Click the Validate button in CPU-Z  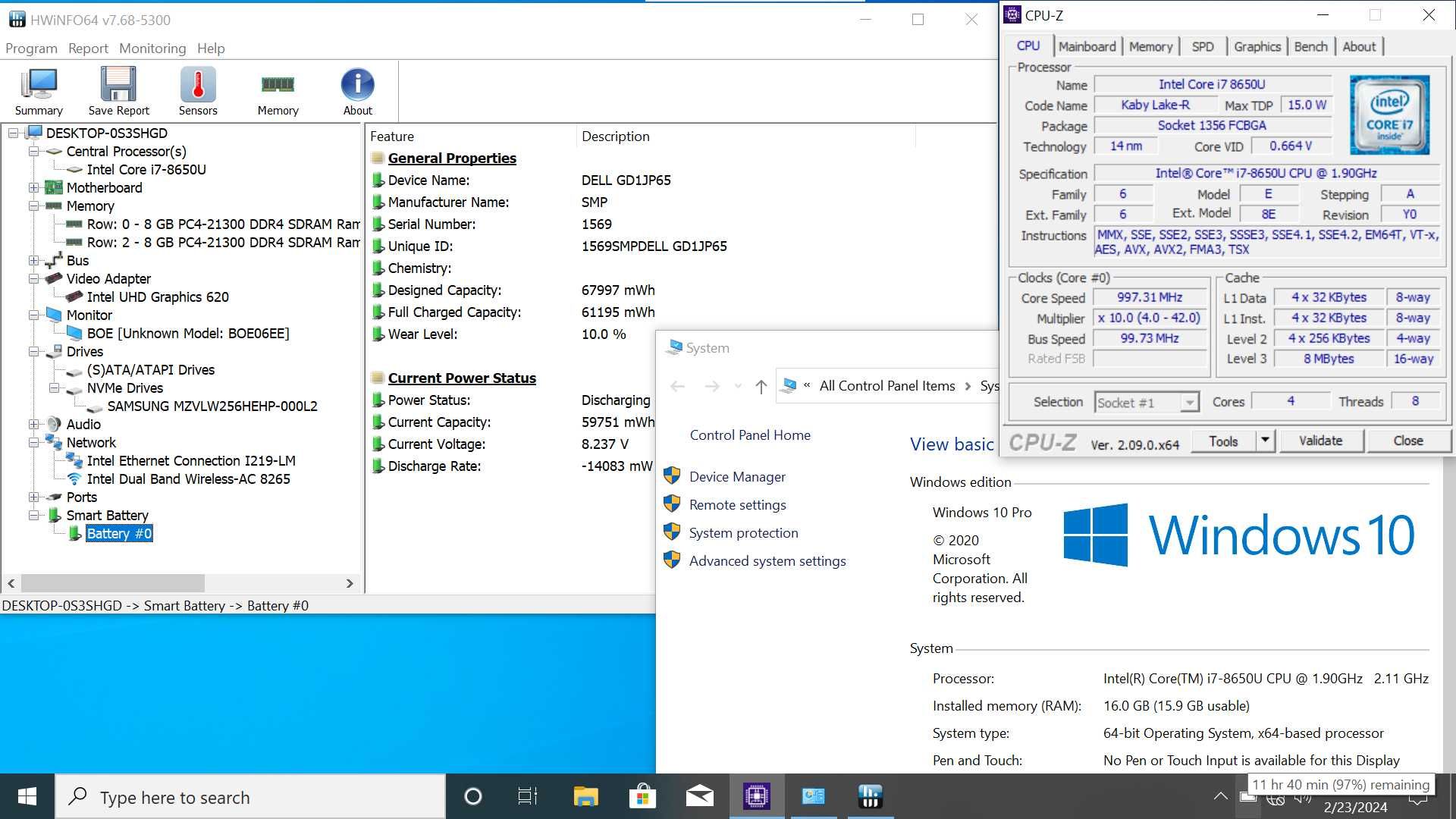click(x=1320, y=441)
